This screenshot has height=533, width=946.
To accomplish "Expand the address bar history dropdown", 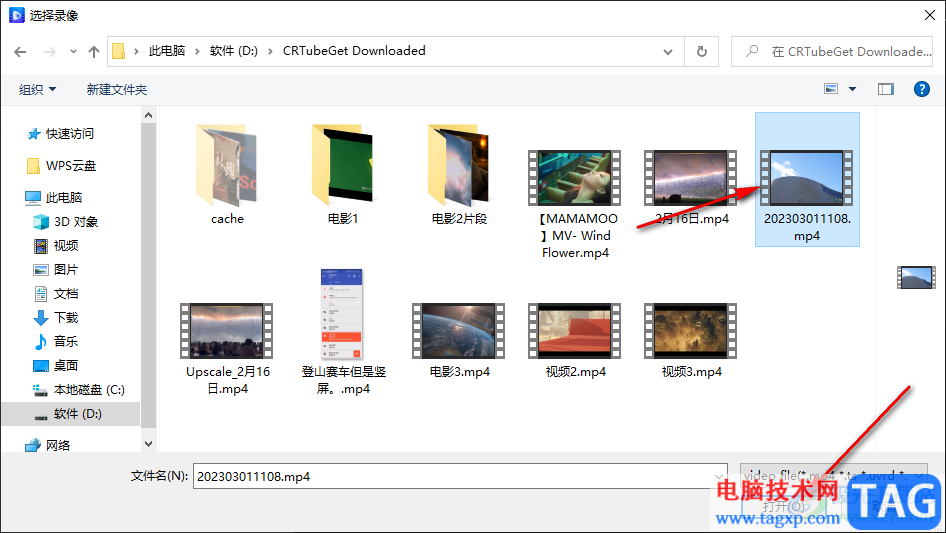I will click(x=668, y=52).
